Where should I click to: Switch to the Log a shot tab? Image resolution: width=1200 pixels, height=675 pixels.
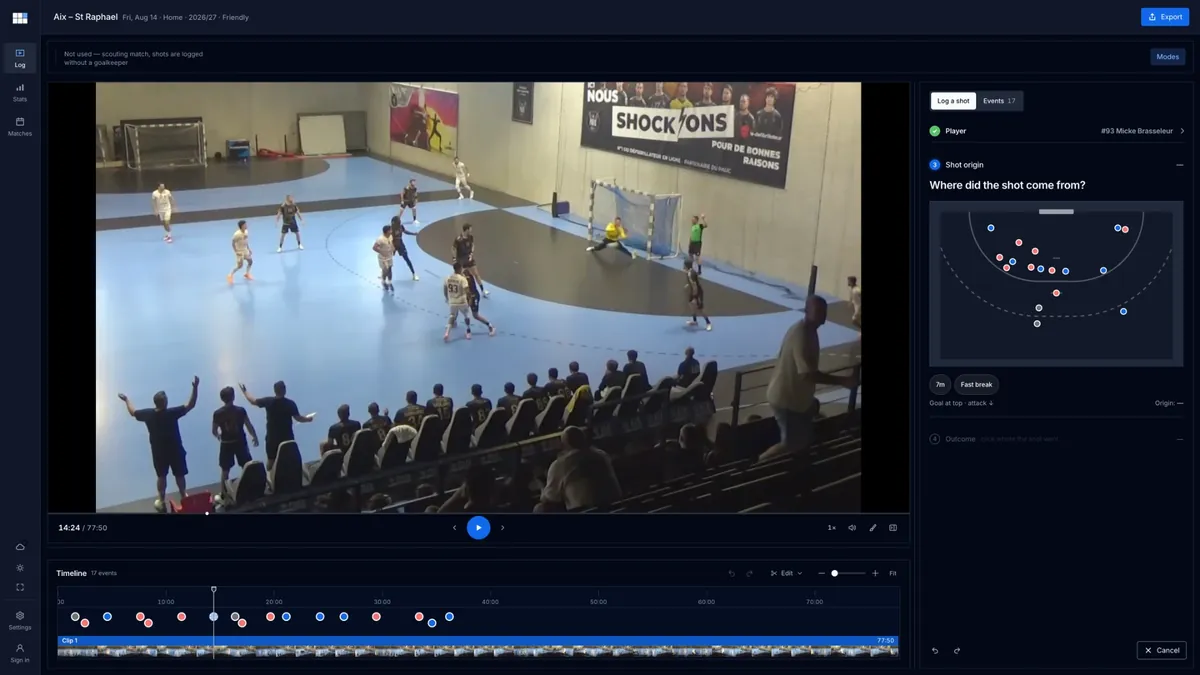click(x=953, y=101)
